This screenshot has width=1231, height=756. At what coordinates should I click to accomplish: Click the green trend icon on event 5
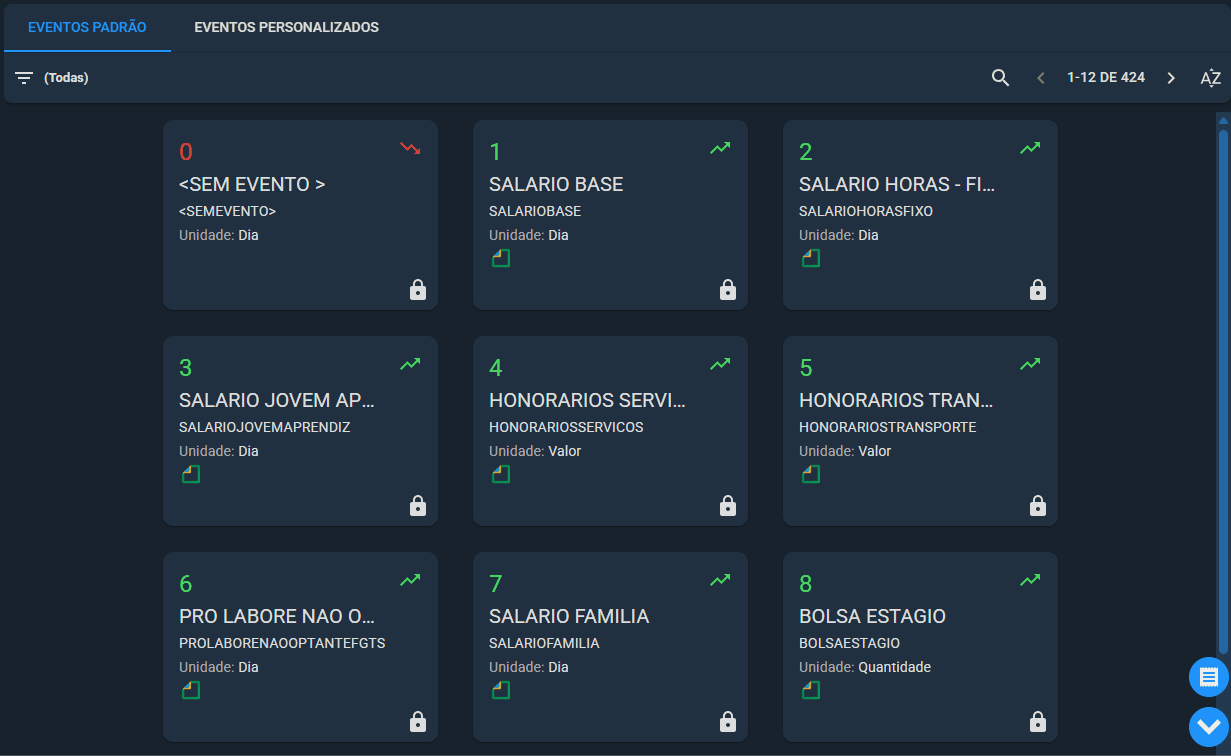pos(1030,364)
